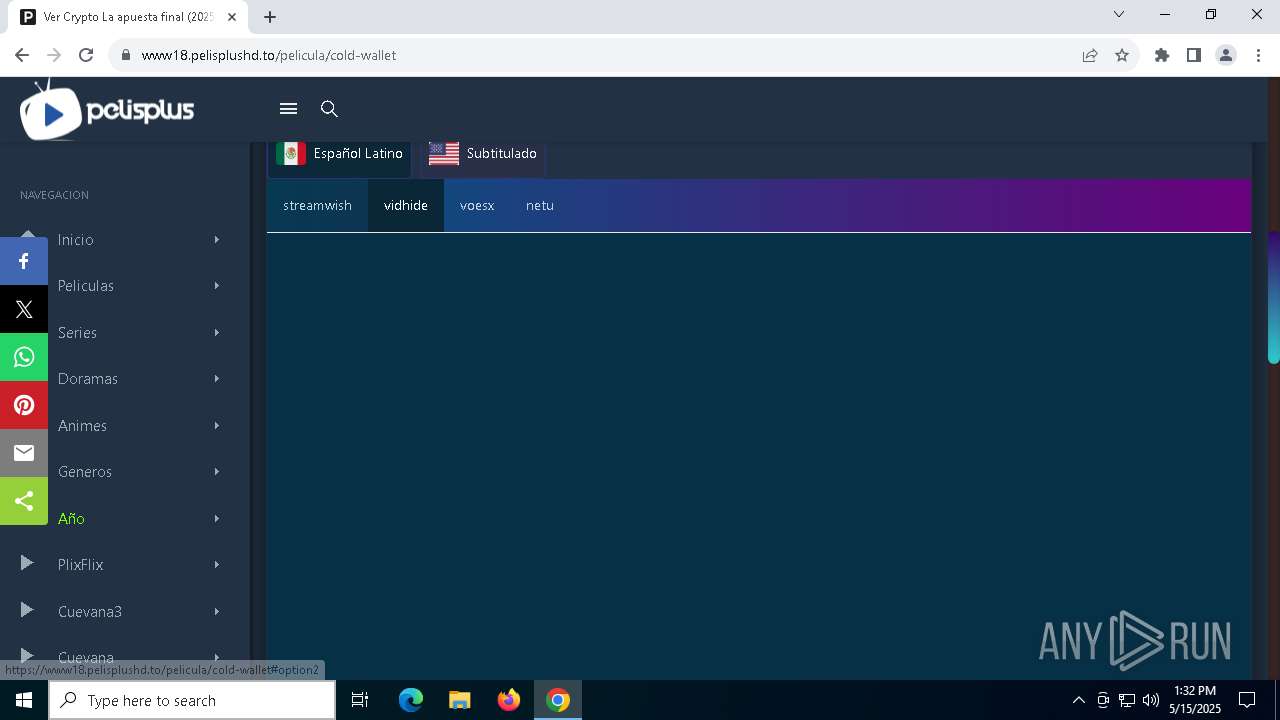This screenshot has width=1280, height=720.
Task: Open the notifications center icon
Action: [1247, 700]
